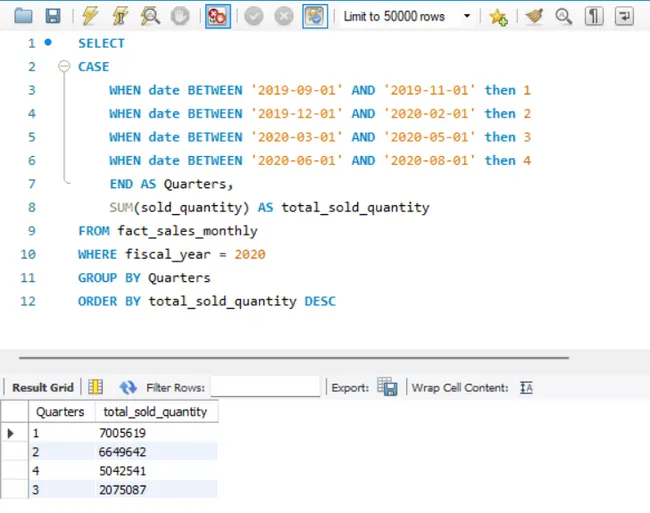Click Quarters cell showing 3
Viewport: 650px width, 513px height.
[x=62, y=490]
